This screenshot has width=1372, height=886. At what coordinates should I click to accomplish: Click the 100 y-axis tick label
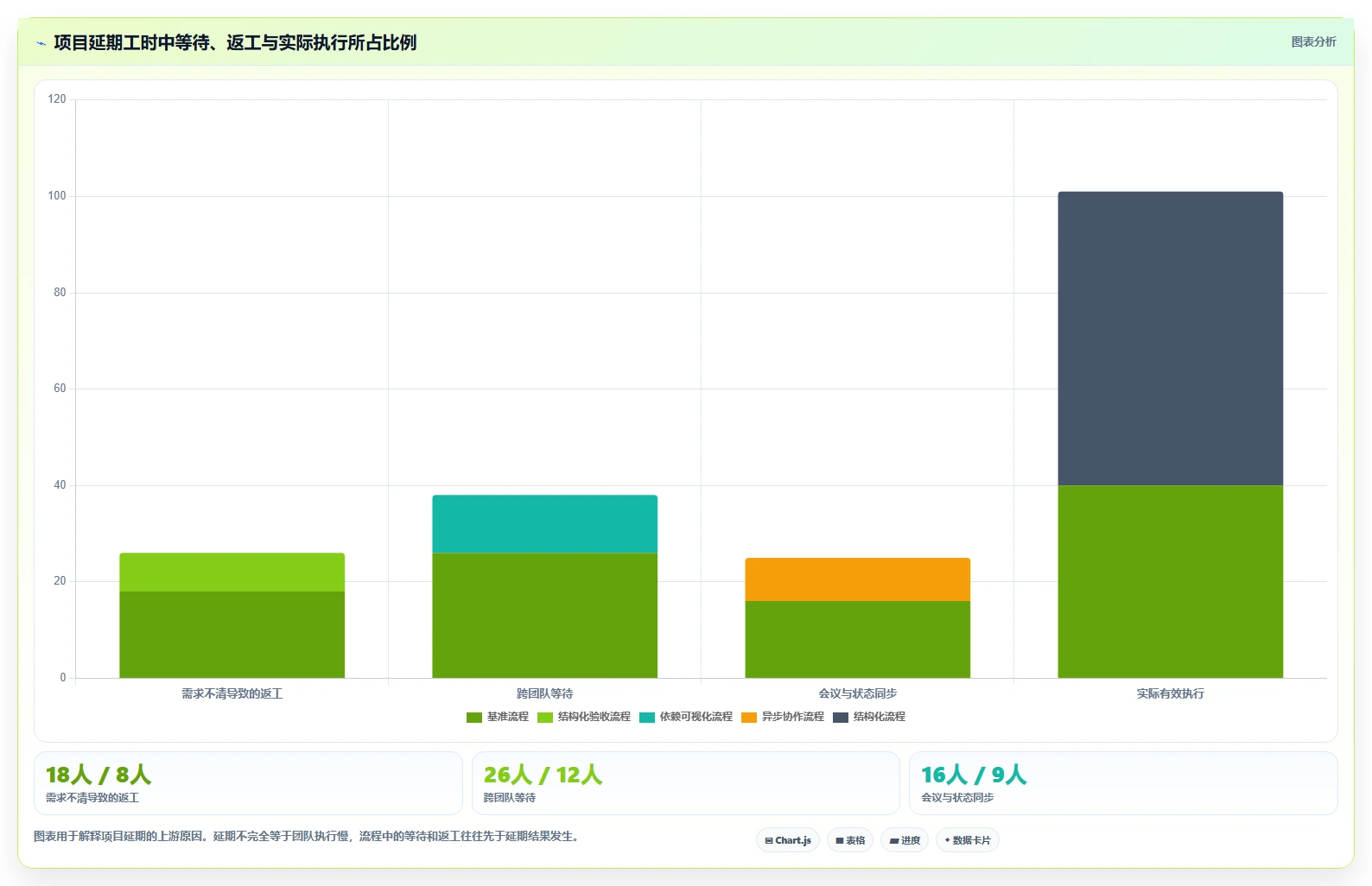point(57,196)
